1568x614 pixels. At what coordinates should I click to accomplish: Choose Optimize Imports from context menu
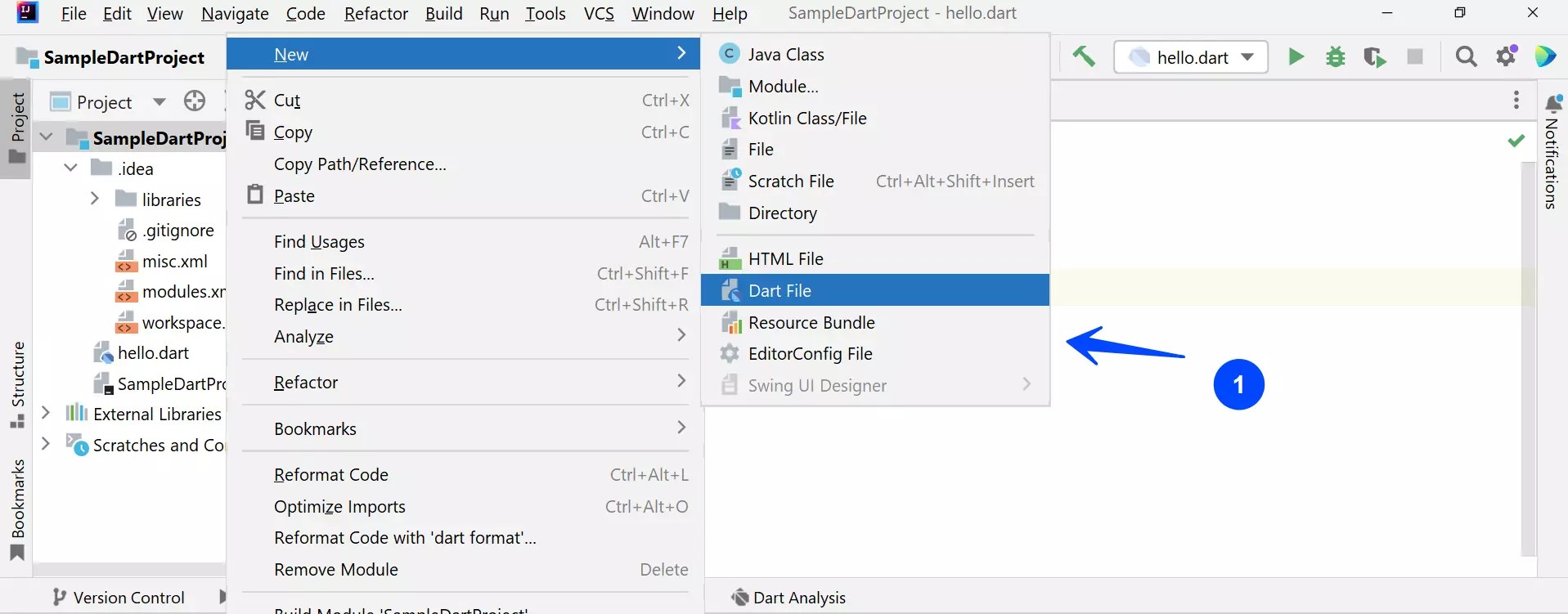465,506
